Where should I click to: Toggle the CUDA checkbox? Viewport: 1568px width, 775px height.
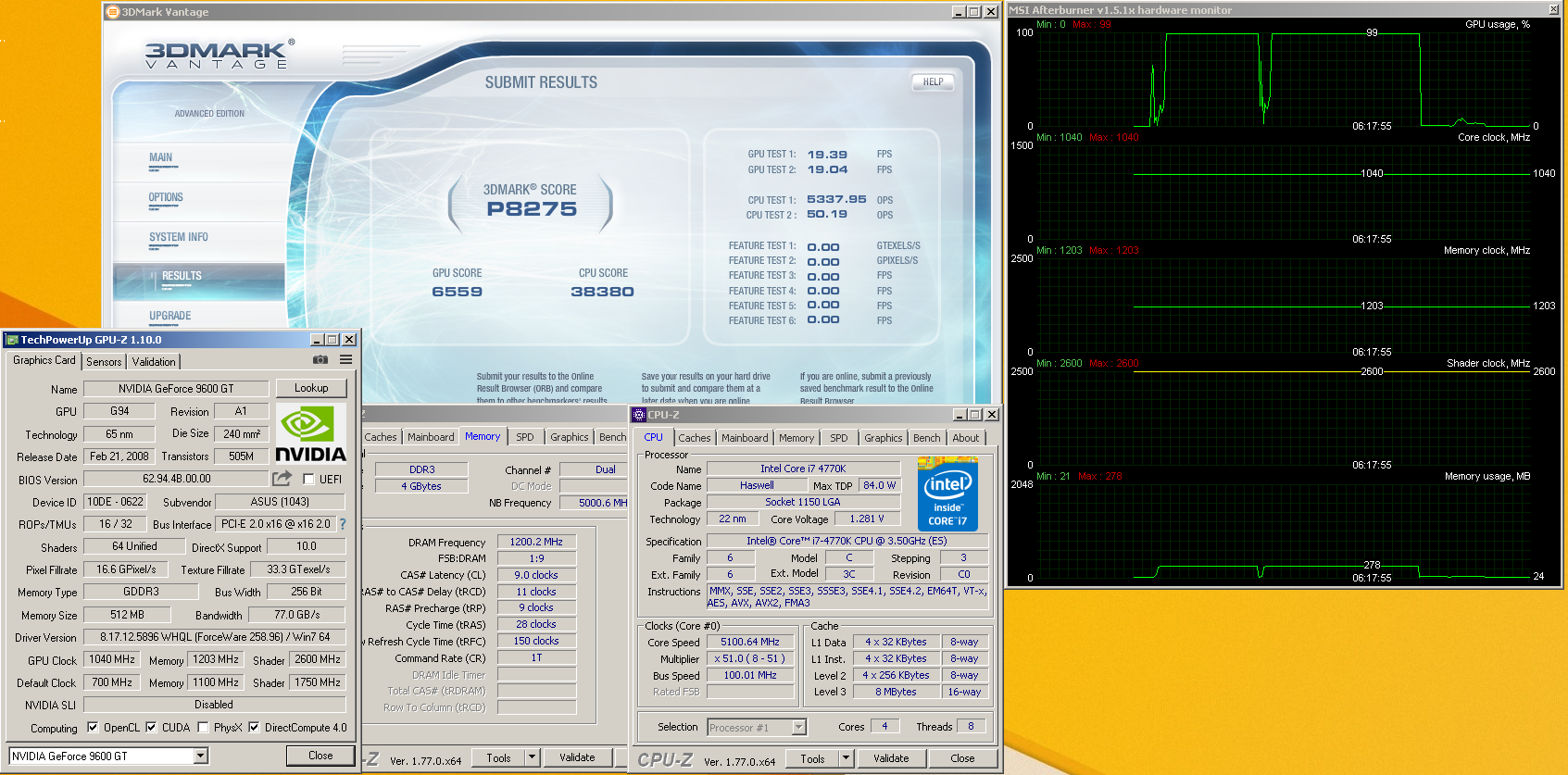(x=151, y=728)
